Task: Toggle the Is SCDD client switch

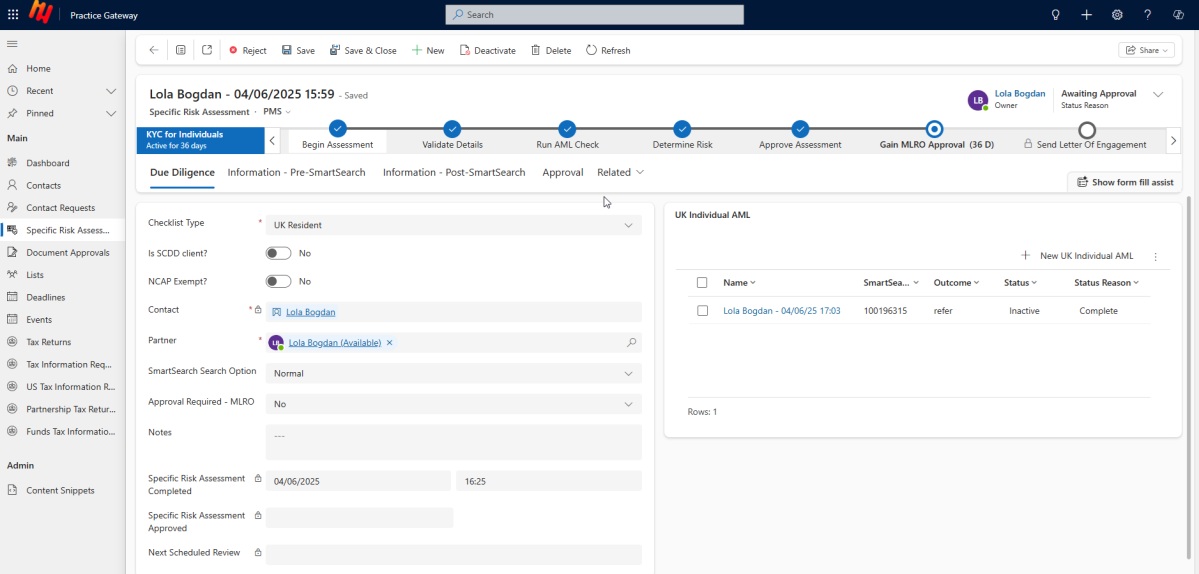Action: (x=278, y=253)
